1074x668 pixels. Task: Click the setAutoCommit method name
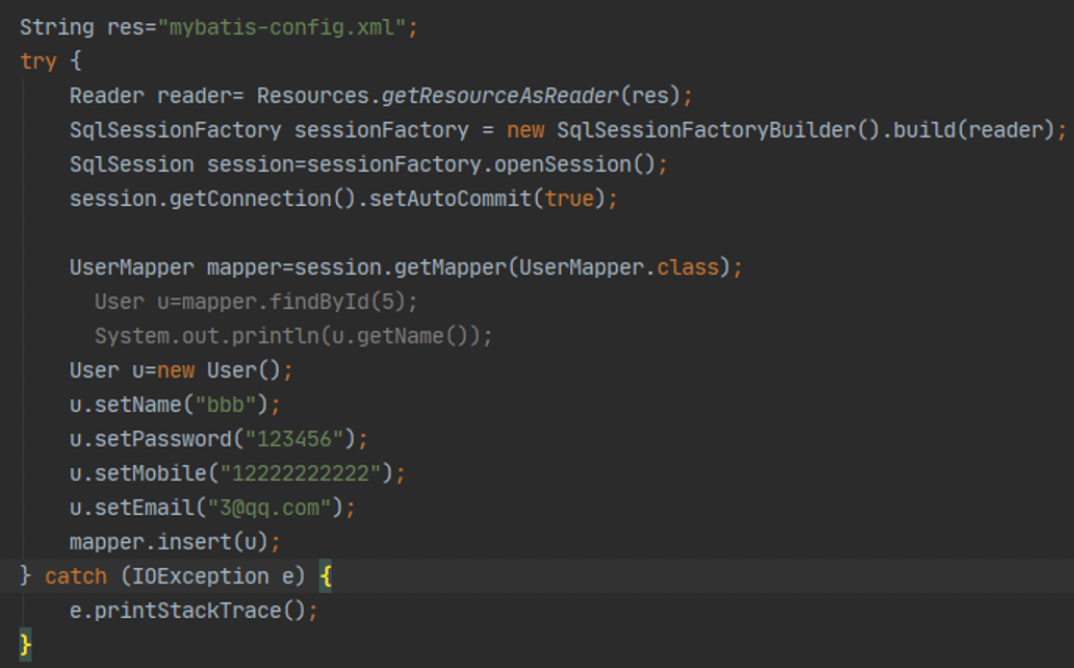tap(450, 199)
